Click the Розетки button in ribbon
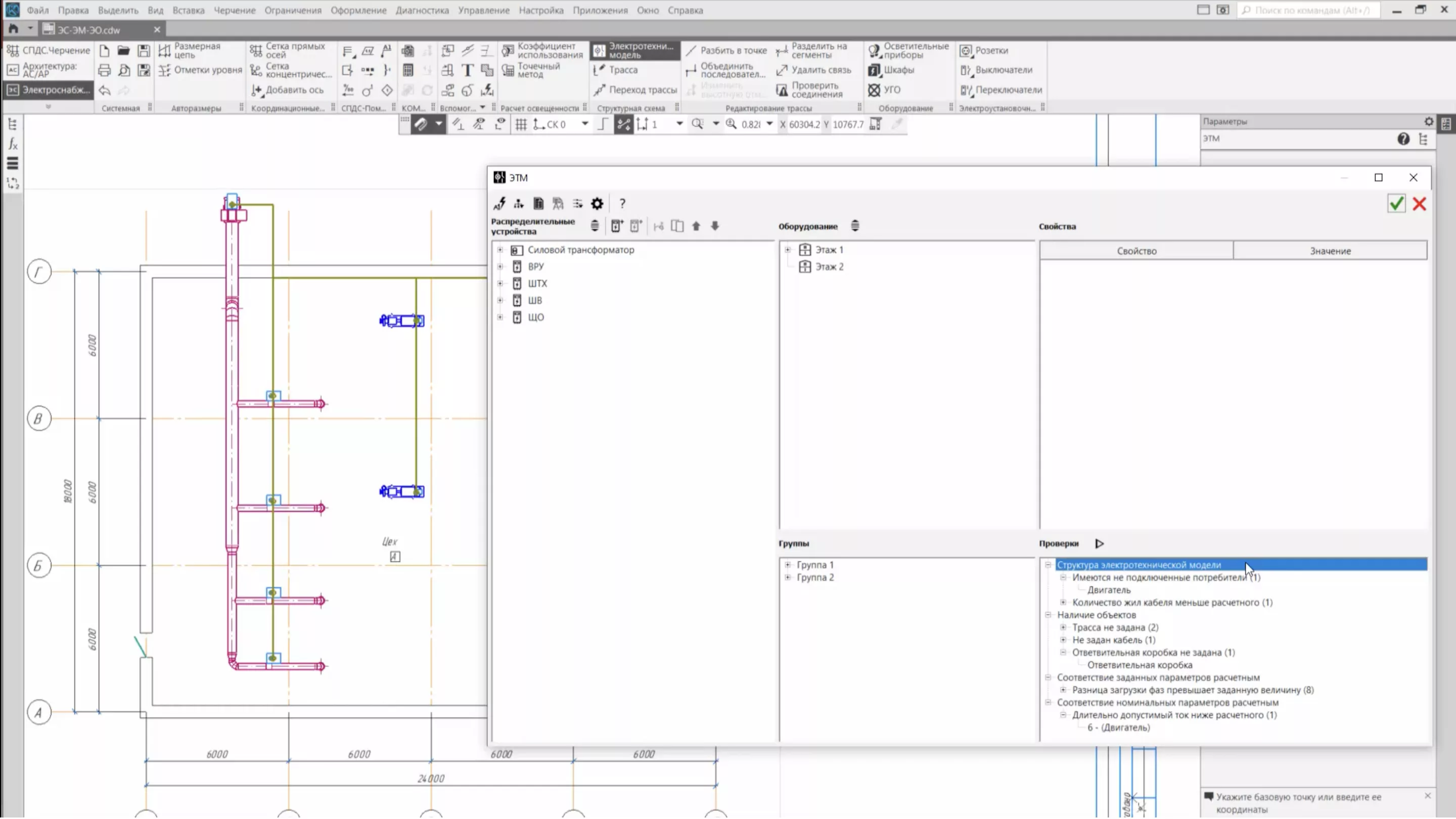The width and height of the screenshot is (1456, 819). 991,51
